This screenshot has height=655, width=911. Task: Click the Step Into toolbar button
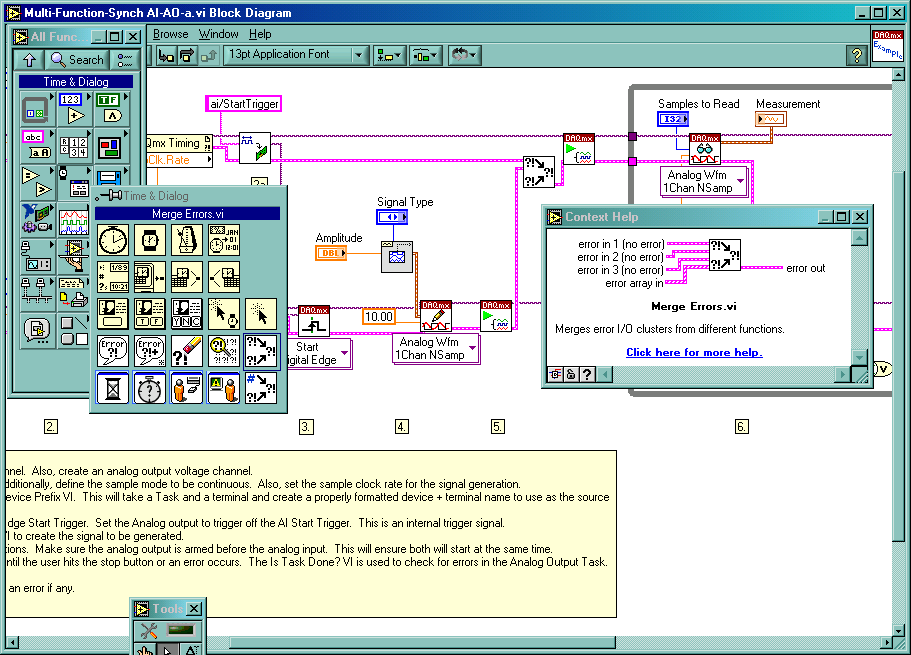click(166, 56)
